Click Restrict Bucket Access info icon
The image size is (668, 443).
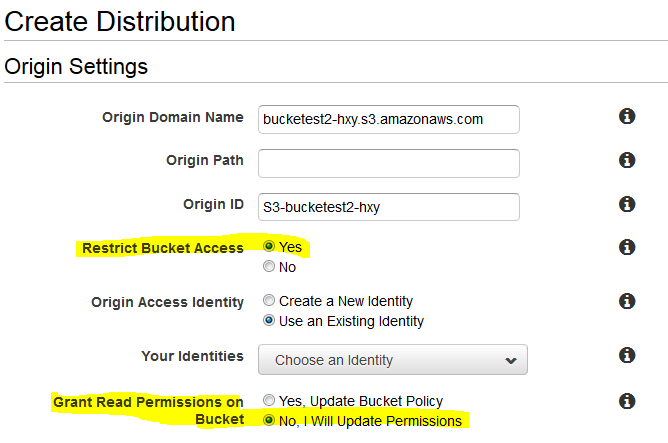tap(627, 247)
